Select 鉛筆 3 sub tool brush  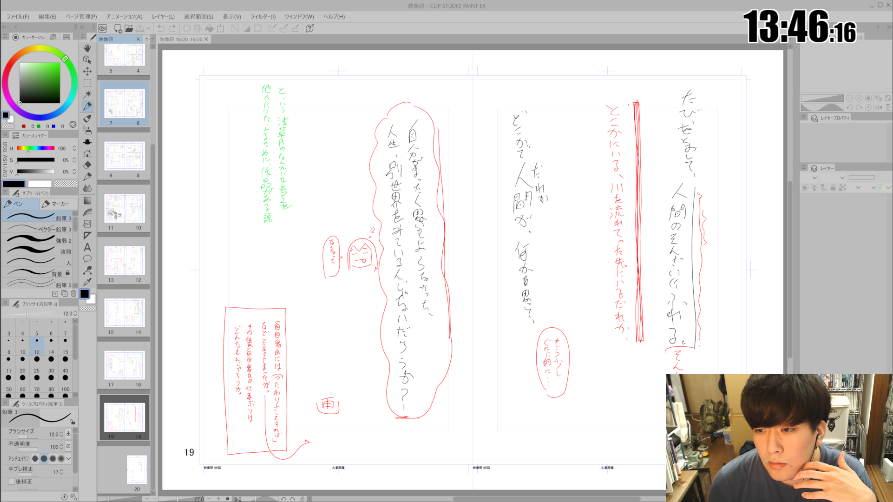point(38,217)
